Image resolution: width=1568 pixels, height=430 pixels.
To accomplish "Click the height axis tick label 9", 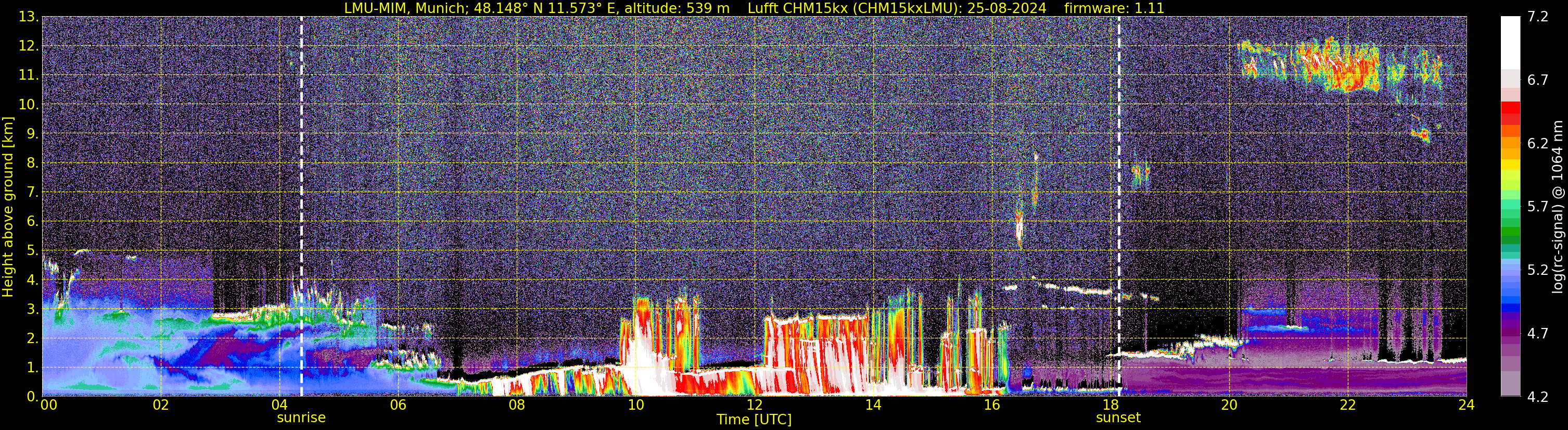I will coord(32,134).
